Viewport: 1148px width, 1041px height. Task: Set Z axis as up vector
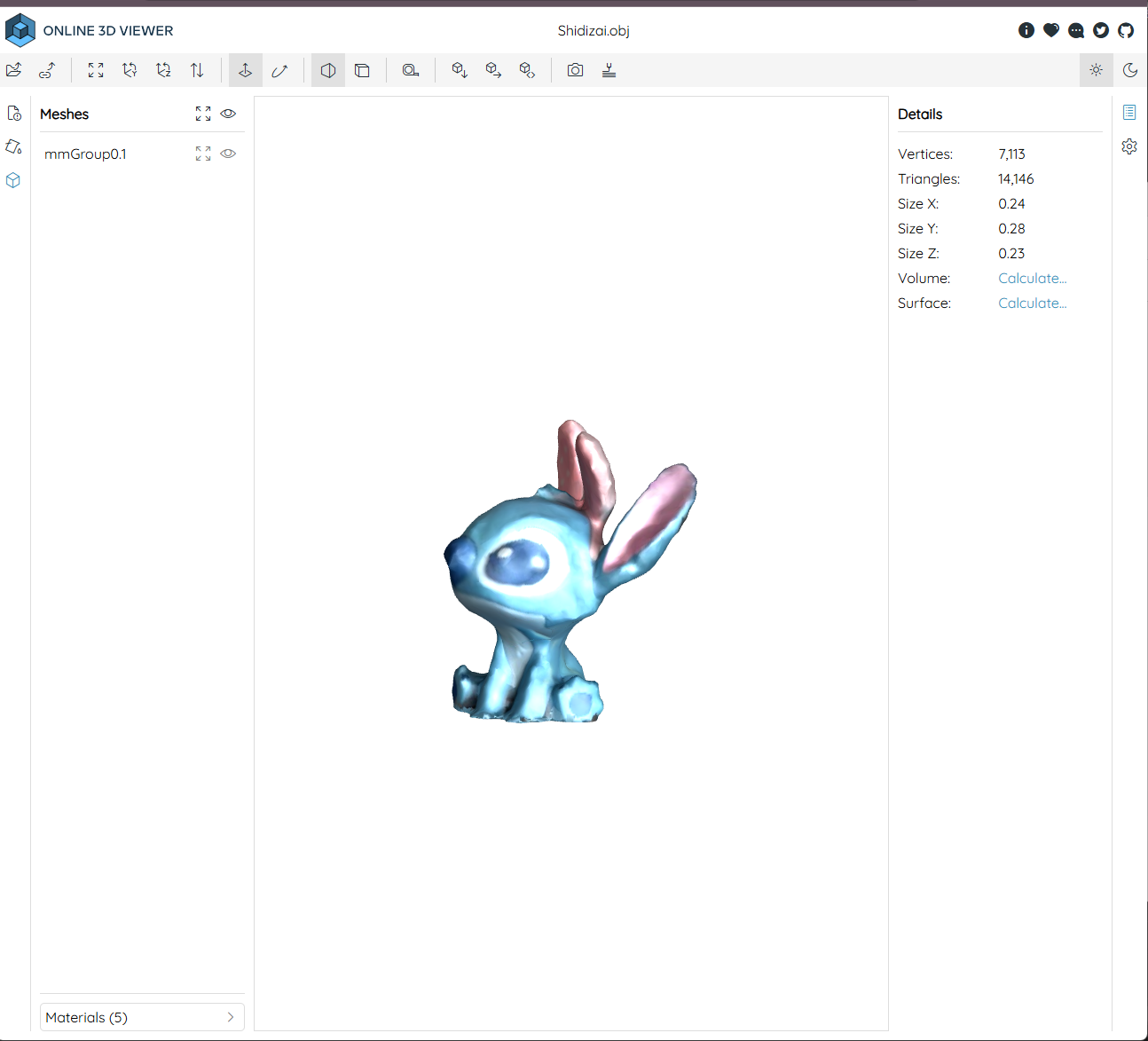coord(163,70)
